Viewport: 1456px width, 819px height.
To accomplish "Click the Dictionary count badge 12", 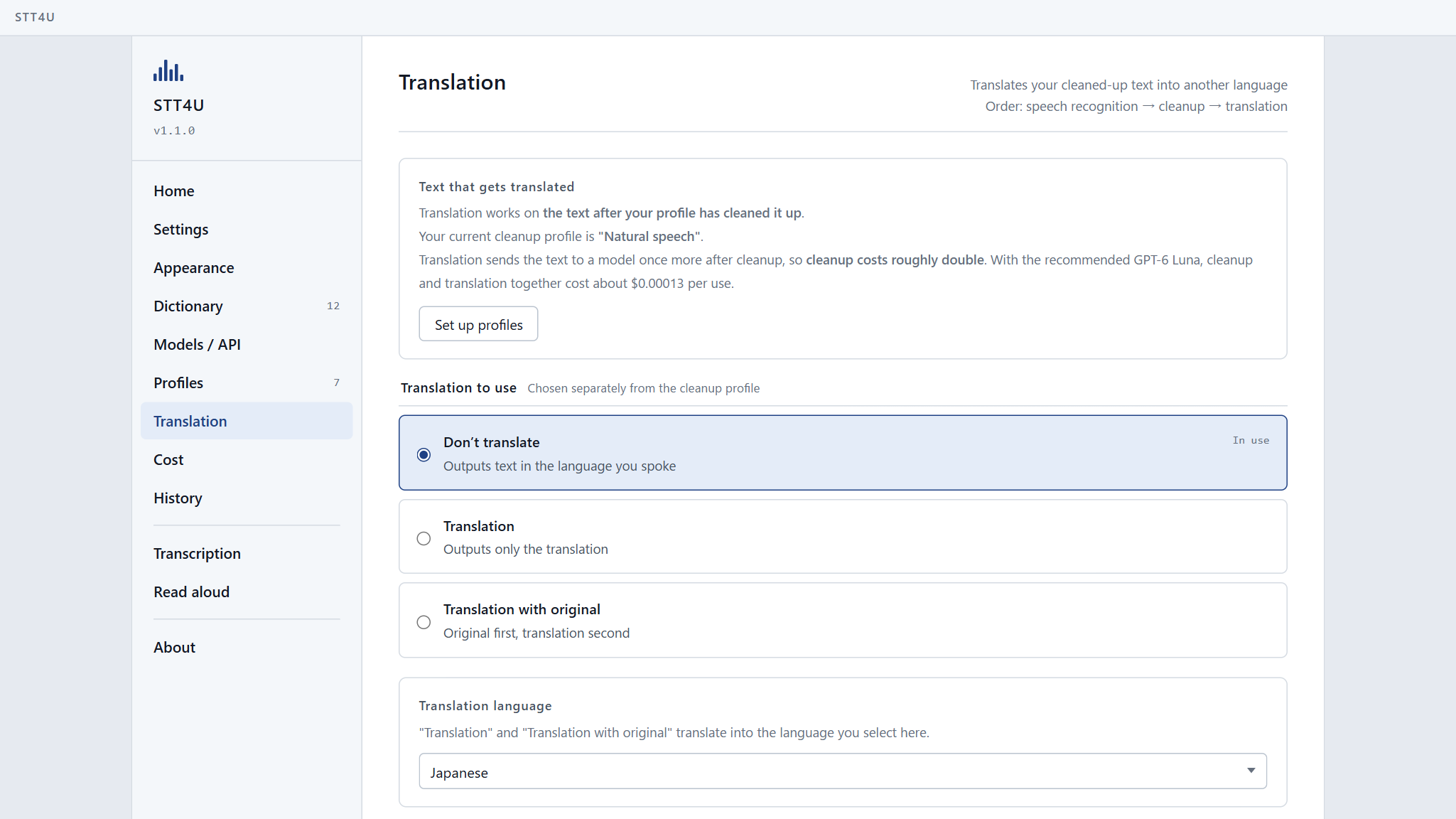I will [333, 306].
